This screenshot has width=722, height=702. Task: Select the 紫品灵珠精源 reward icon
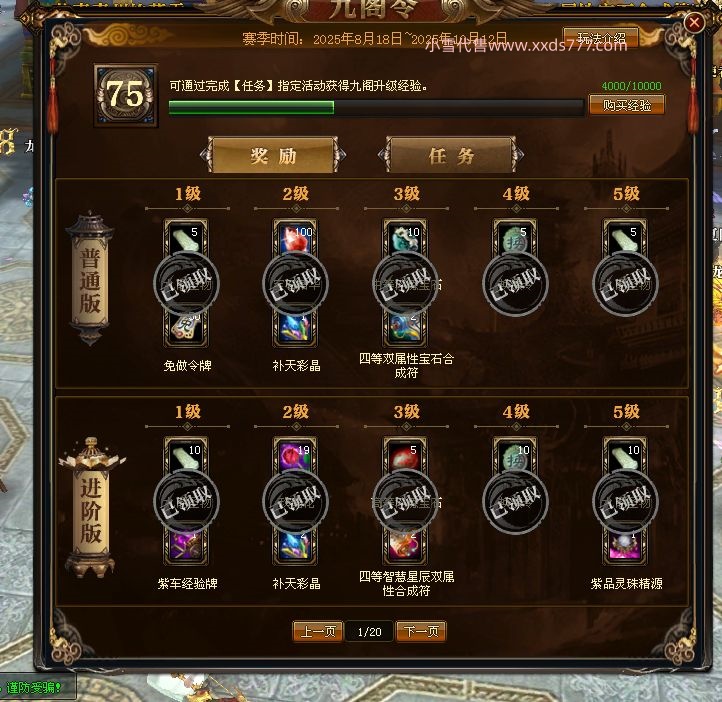[x=625, y=546]
